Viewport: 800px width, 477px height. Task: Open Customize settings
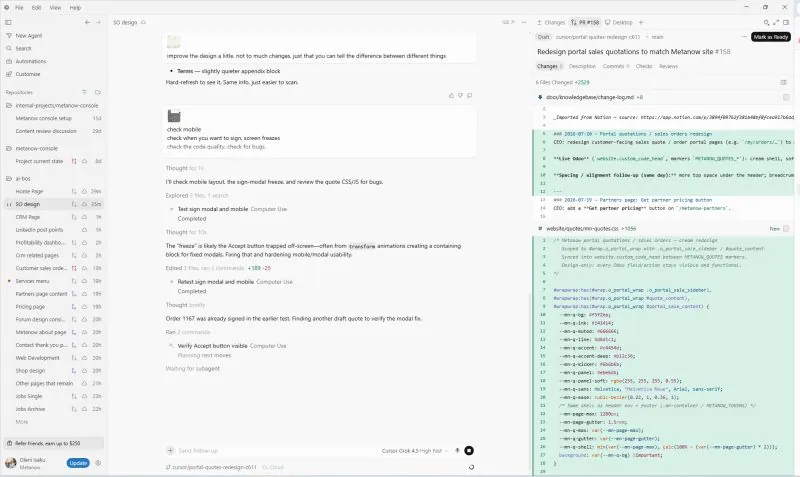click(28, 74)
